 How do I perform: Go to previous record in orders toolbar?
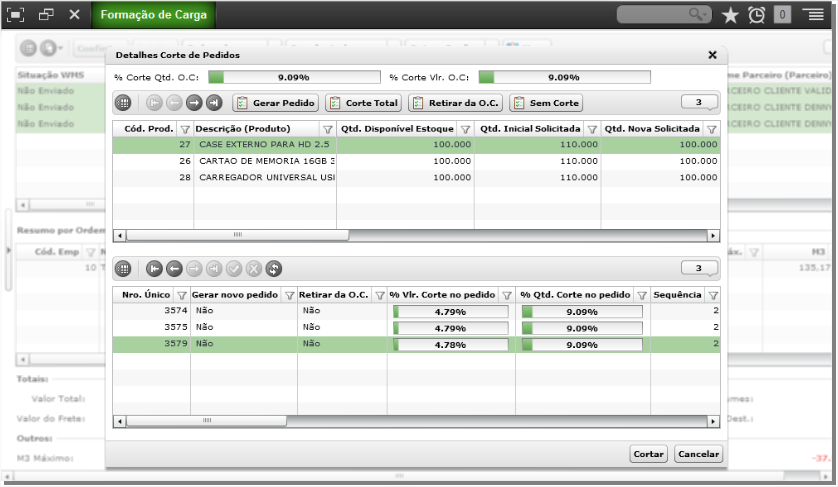point(174,269)
